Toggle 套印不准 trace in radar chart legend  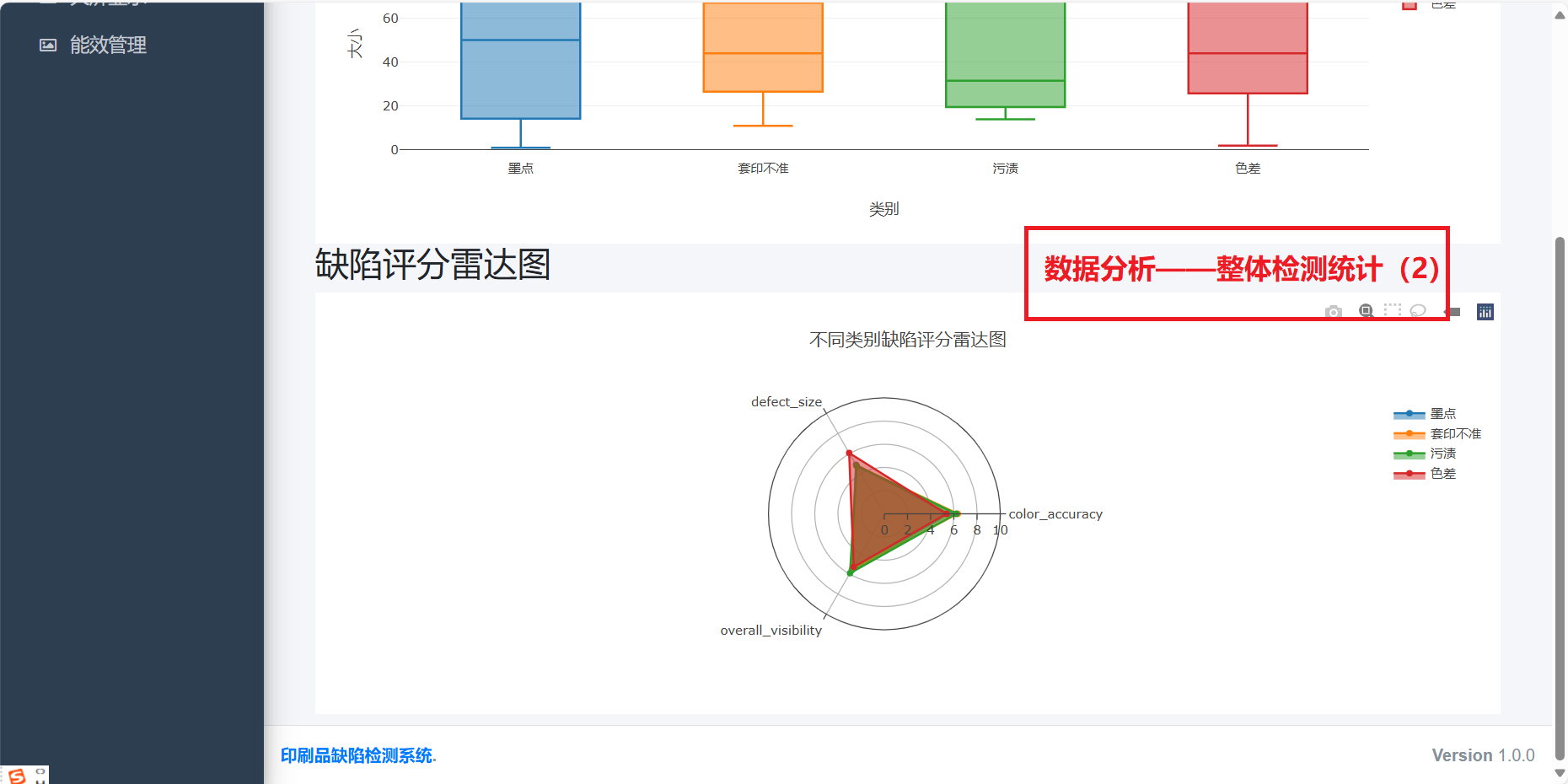1437,434
